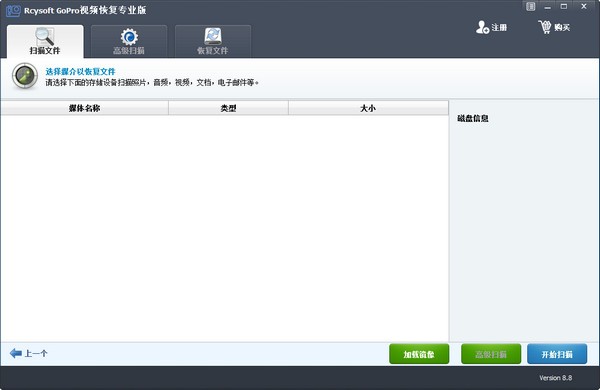Open the 恢复文件 tab
This screenshot has width=600, height=390.
pos(213,41)
